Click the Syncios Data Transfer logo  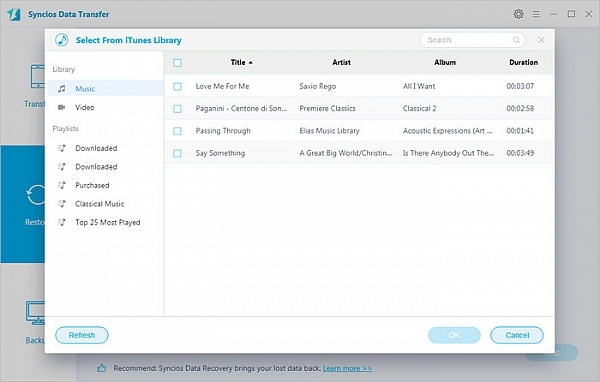click(x=14, y=15)
